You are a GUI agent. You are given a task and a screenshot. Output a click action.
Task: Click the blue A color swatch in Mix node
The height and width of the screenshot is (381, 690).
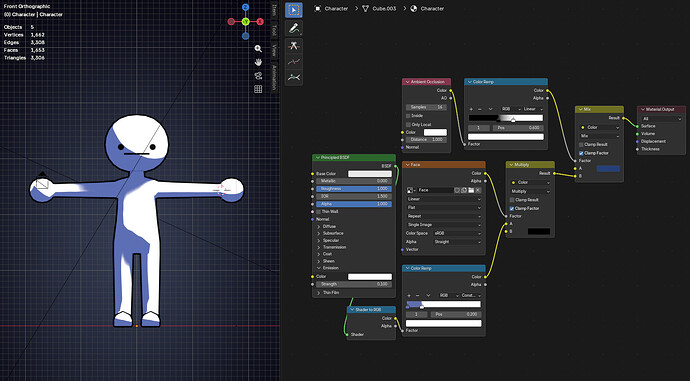(x=608, y=169)
